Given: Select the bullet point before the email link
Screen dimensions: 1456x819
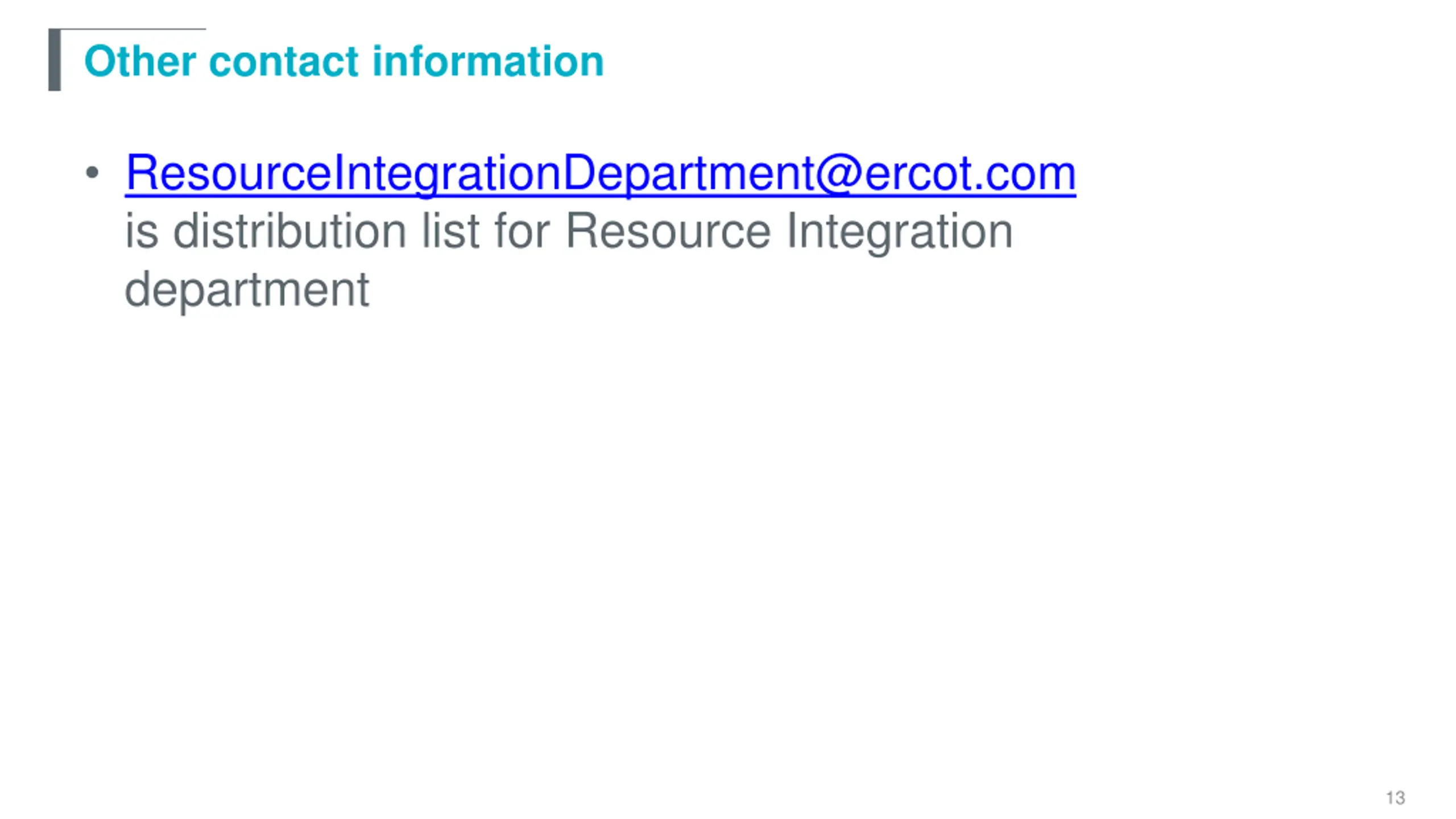Looking at the screenshot, I should (x=92, y=172).
